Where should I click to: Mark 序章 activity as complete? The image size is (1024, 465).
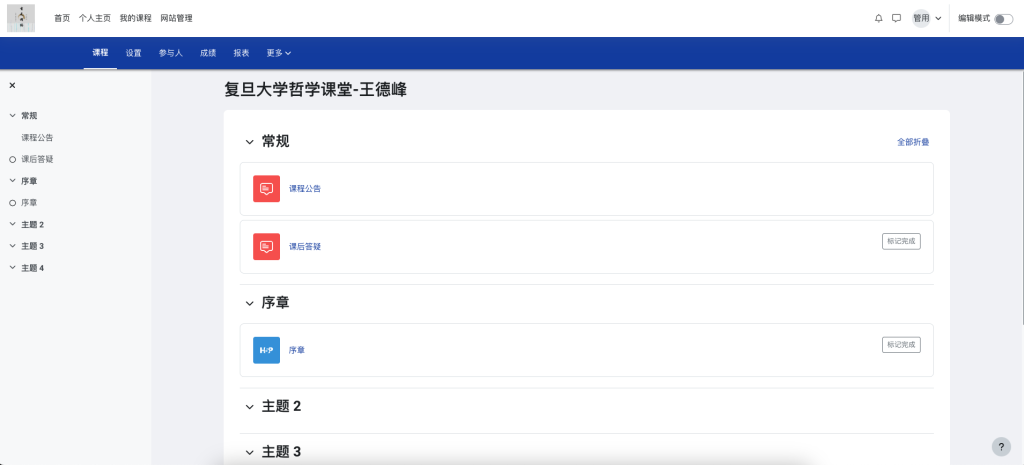(901, 345)
